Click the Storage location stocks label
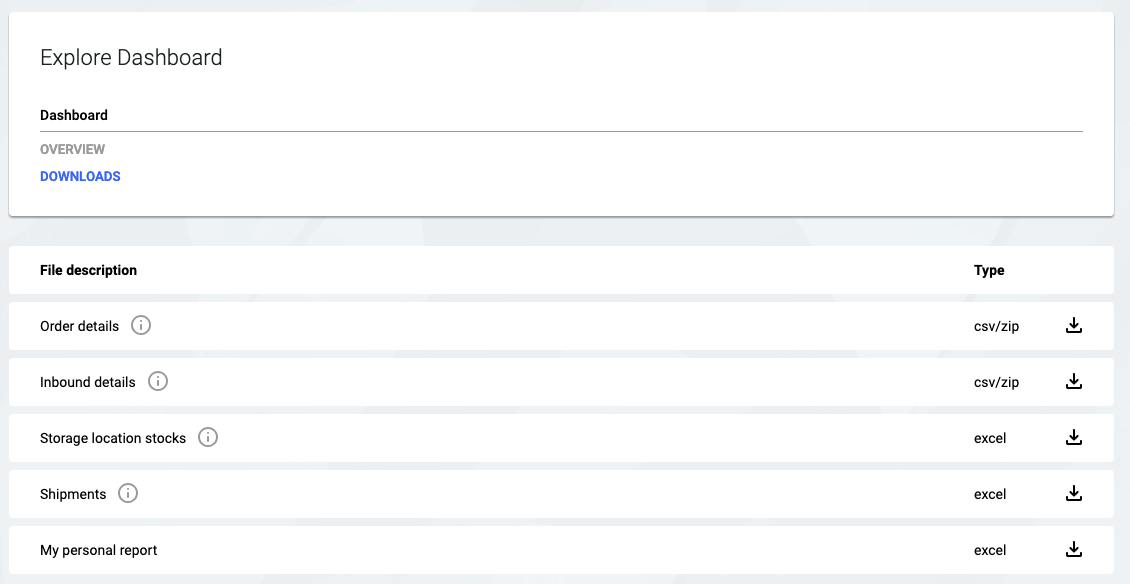The height and width of the screenshot is (584, 1130). [x=113, y=438]
